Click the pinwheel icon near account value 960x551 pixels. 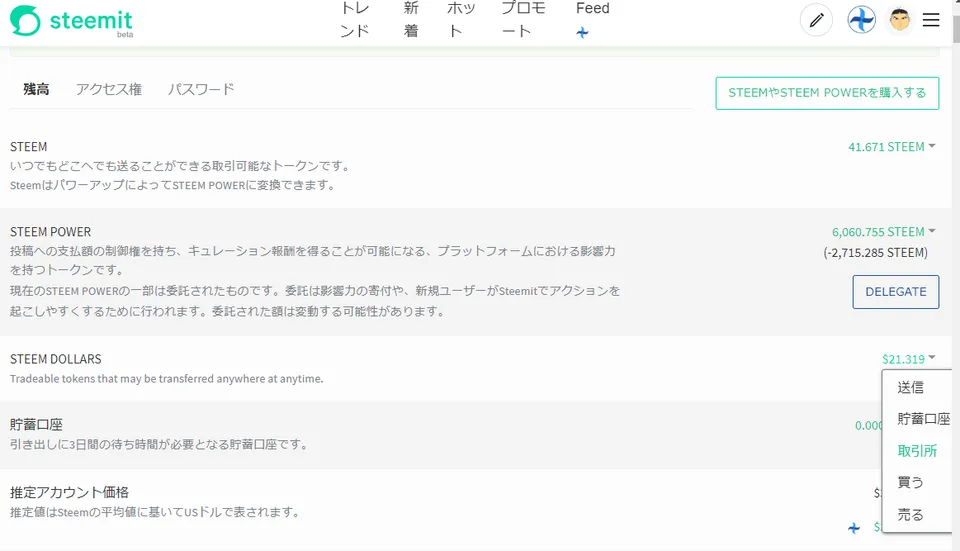tap(854, 528)
